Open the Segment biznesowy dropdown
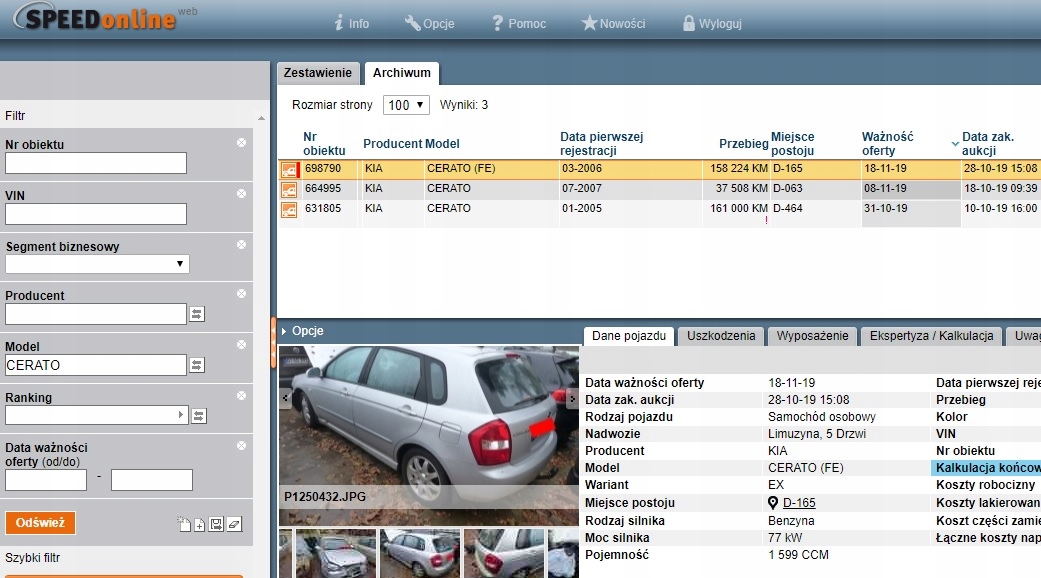The height and width of the screenshot is (578, 1041). (x=97, y=264)
